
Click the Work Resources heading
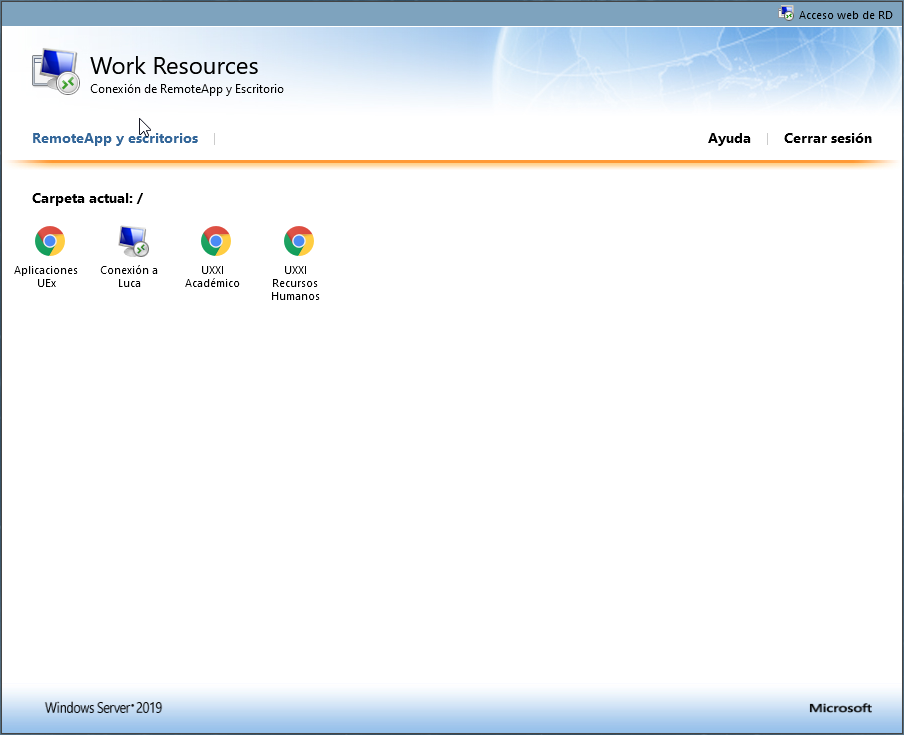pos(174,66)
